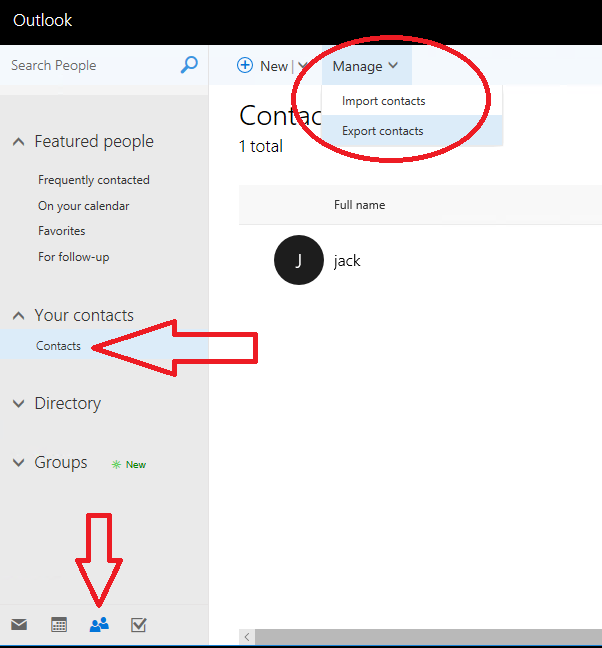Select the jack contact name
This screenshot has height=648, width=602.
point(347,260)
